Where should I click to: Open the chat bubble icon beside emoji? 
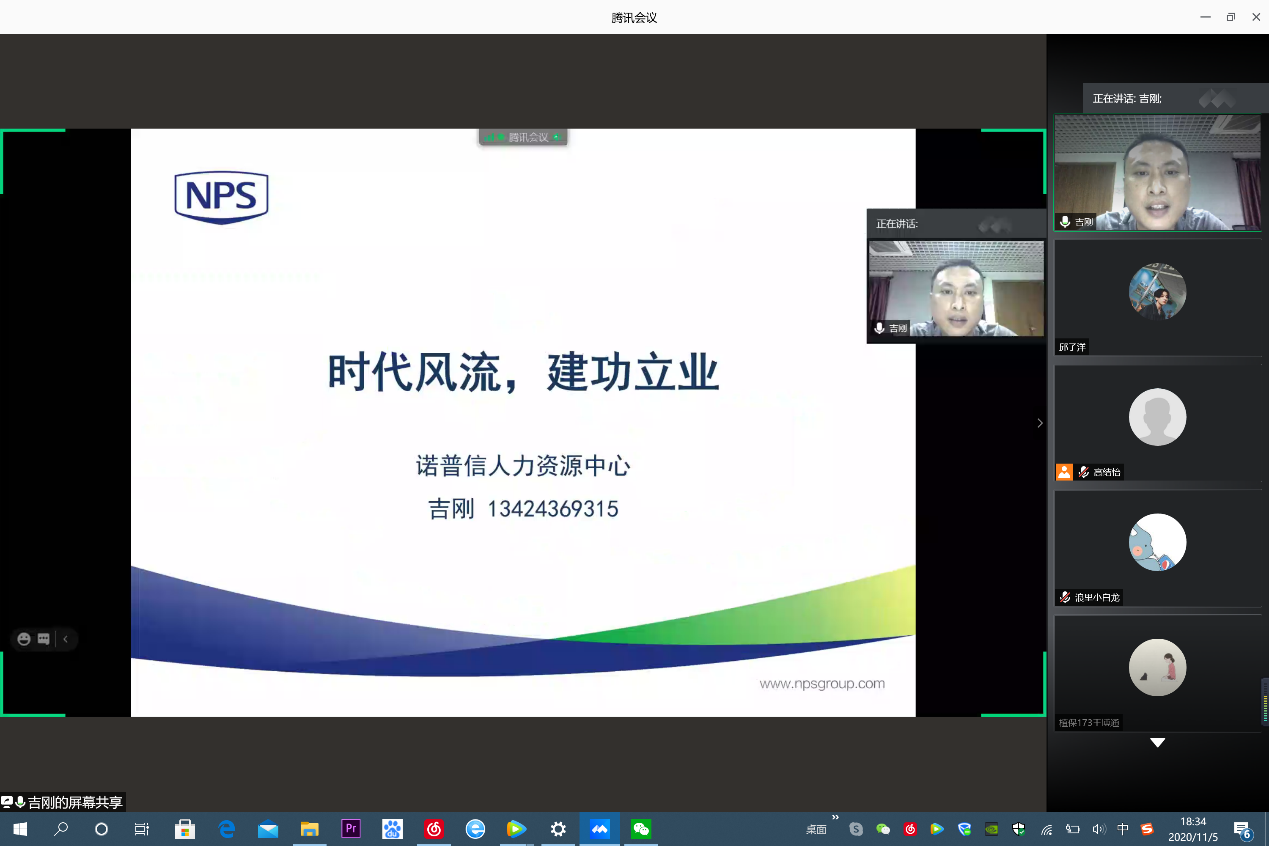click(44, 639)
